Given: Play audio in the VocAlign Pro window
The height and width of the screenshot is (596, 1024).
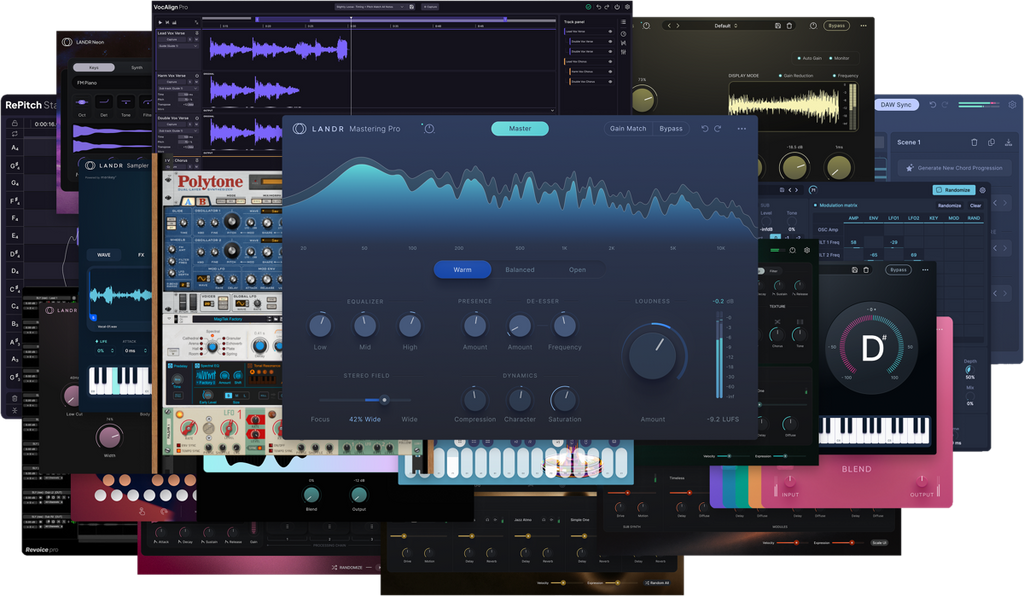Looking at the screenshot, I should (161, 22).
